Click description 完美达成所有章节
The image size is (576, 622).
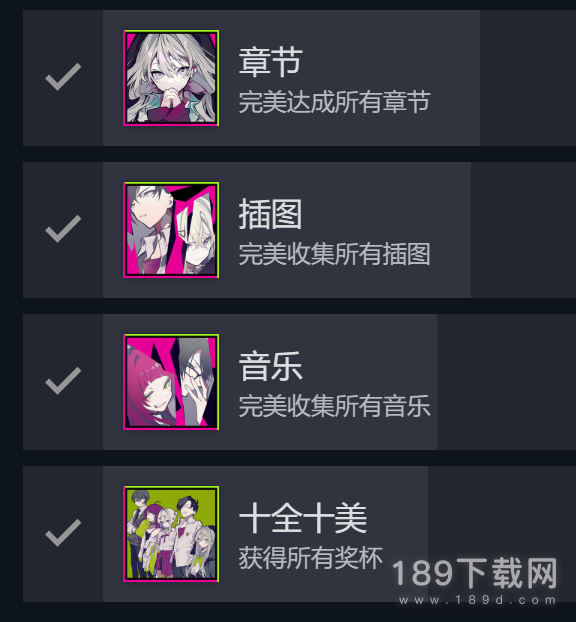[334, 102]
